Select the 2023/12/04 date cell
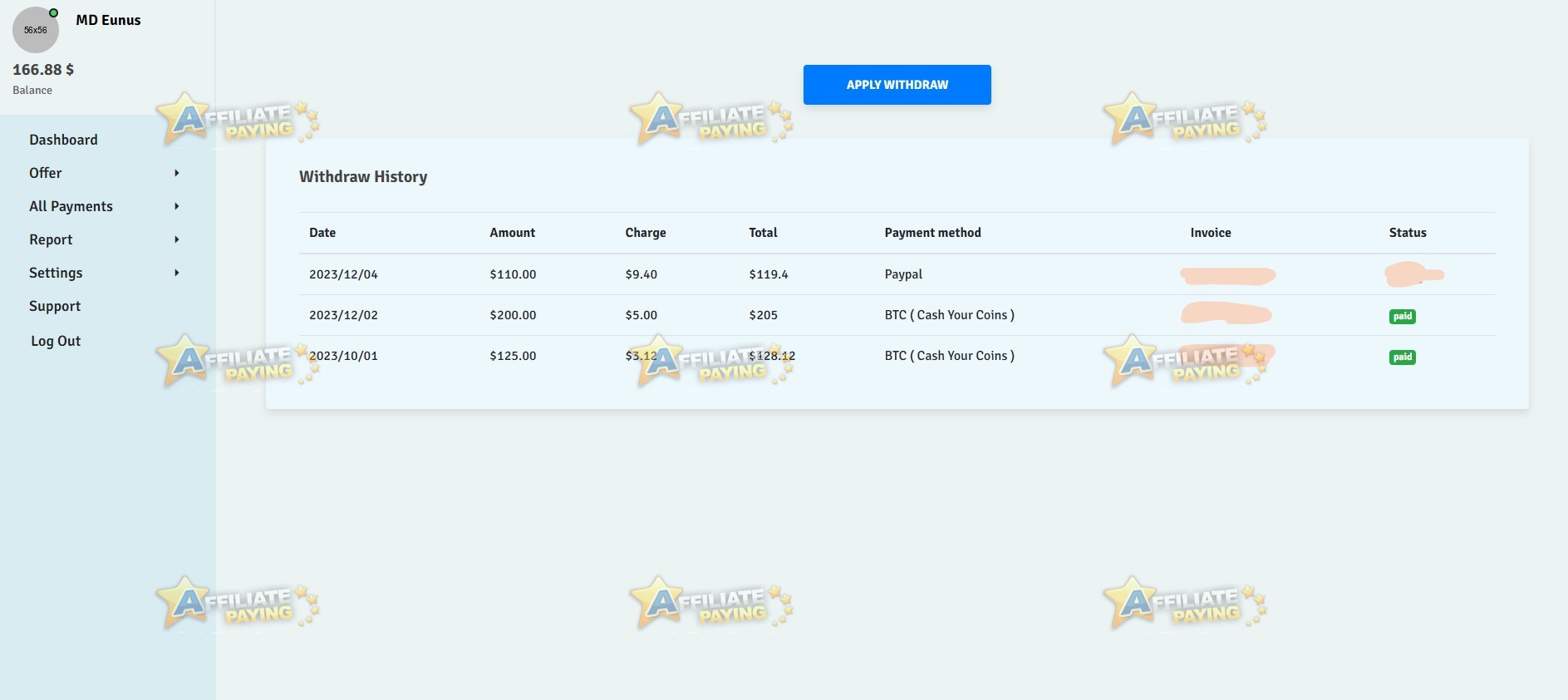The image size is (1568, 700). click(x=343, y=274)
